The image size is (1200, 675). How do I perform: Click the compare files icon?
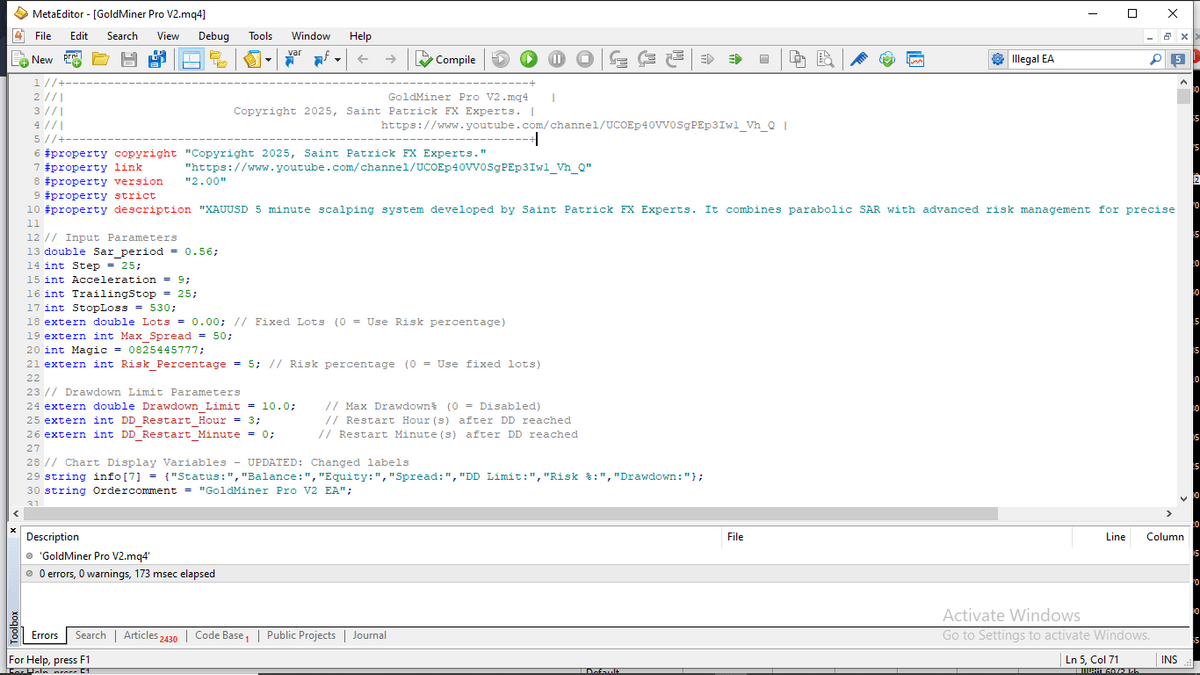tap(797, 59)
